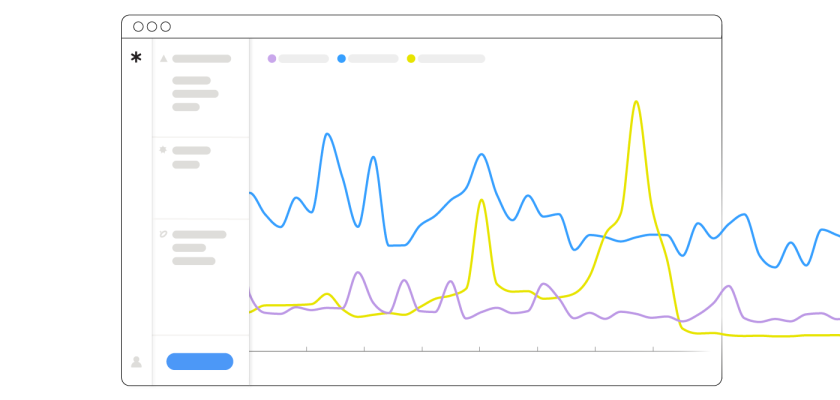Click the leftmost window control circle

click(138, 27)
